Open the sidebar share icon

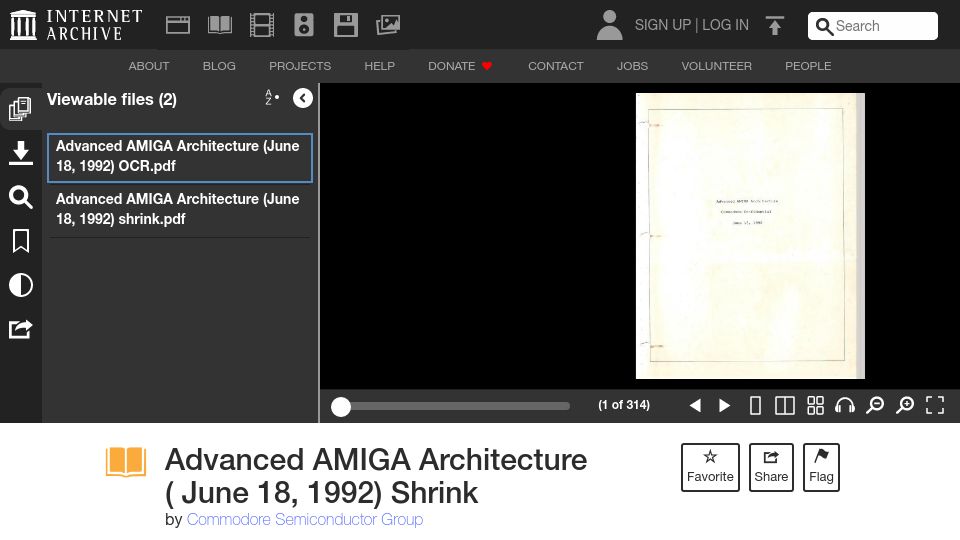point(20,329)
